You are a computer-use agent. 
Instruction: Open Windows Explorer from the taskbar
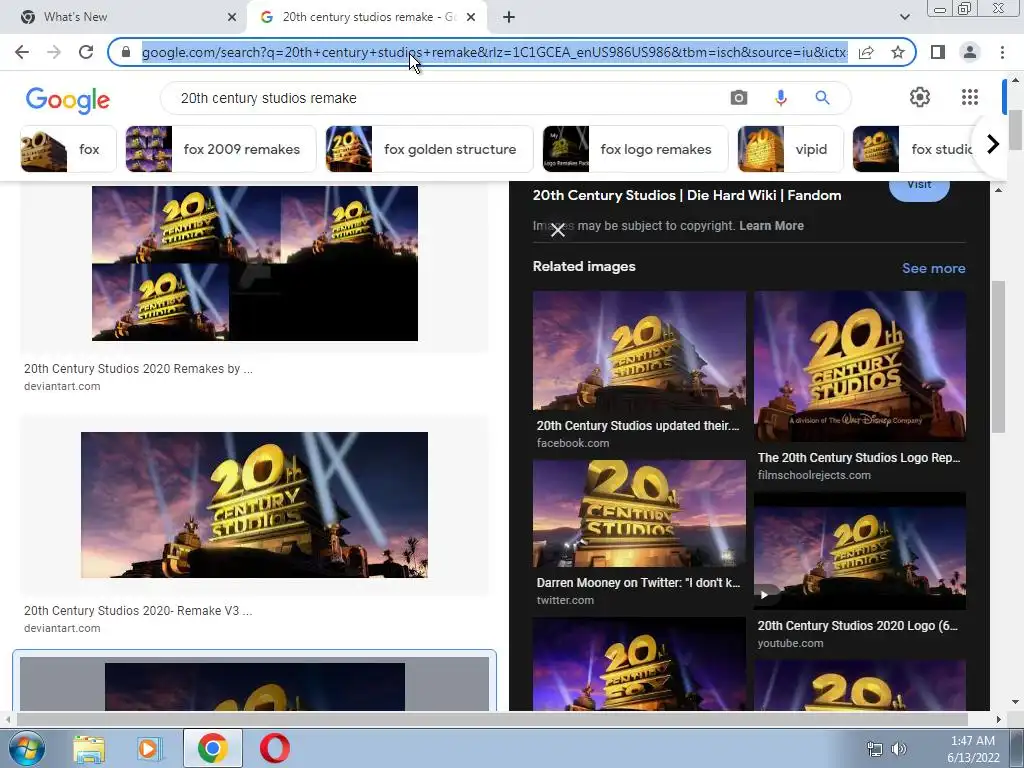coord(89,749)
